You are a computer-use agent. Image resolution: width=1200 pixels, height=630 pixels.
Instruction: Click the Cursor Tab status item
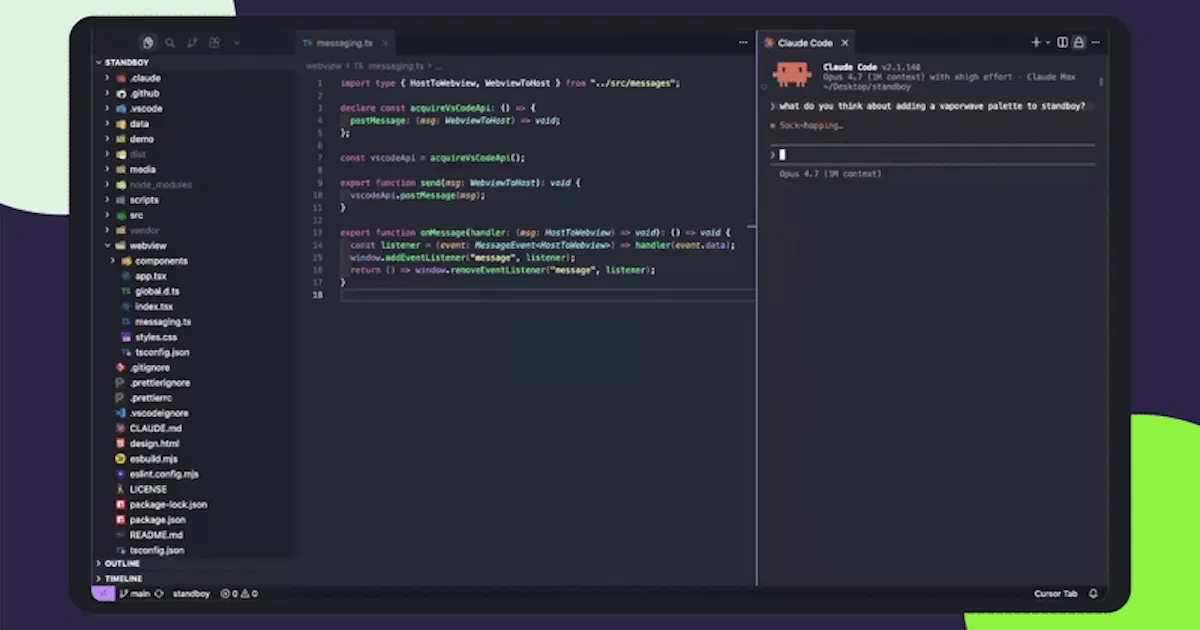pyautogui.click(x=1056, y=594)
